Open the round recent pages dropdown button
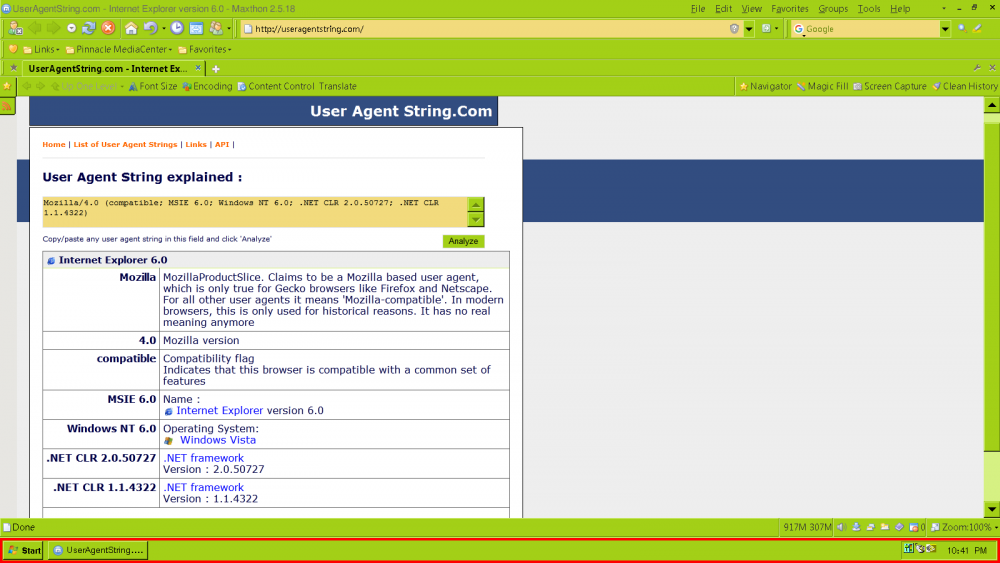Screen dimensions: 1000x563 tap(71, 28)
